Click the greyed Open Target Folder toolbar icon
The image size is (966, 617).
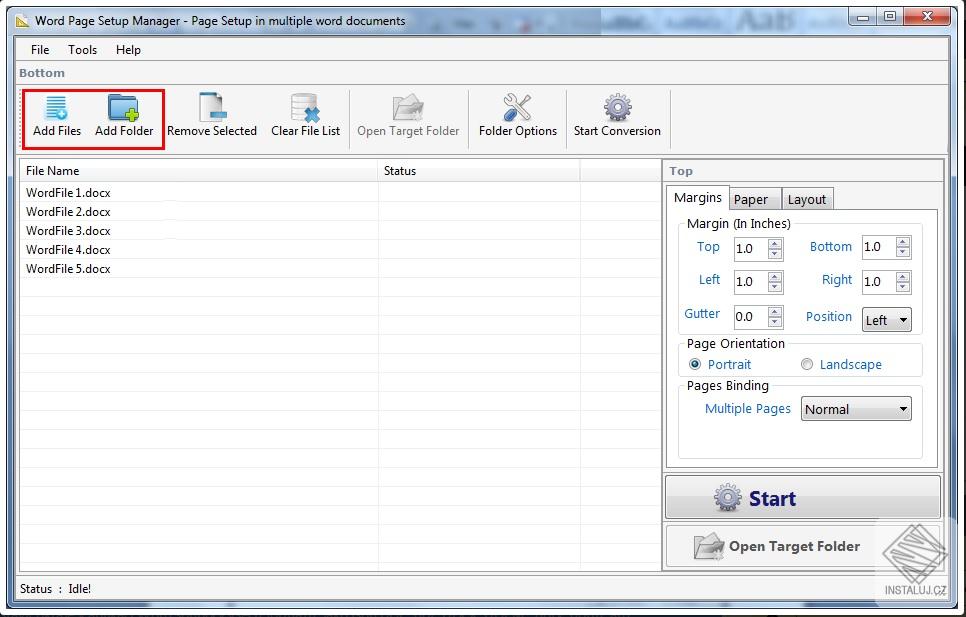(408, 108)
